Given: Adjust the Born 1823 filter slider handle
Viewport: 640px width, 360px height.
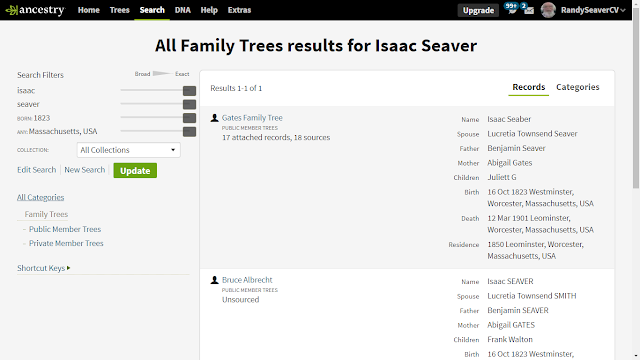Looking at the screenshot, I should 189,118.
